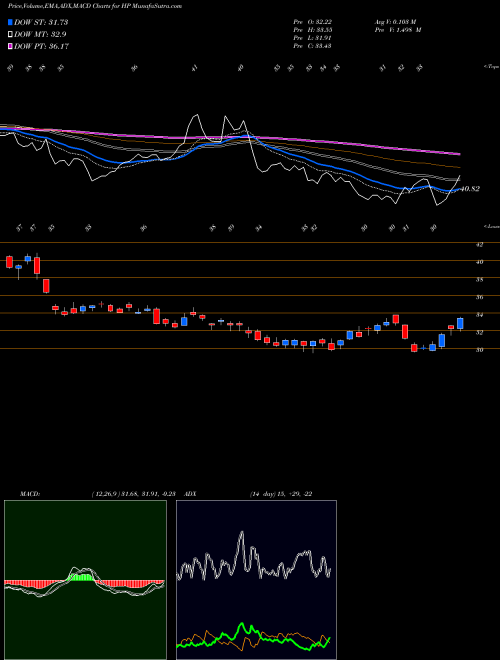Click the Pre L: 31.91 value
Viewport: 500px width, 660px height.
pyautogui.click(x=312, y=38)
